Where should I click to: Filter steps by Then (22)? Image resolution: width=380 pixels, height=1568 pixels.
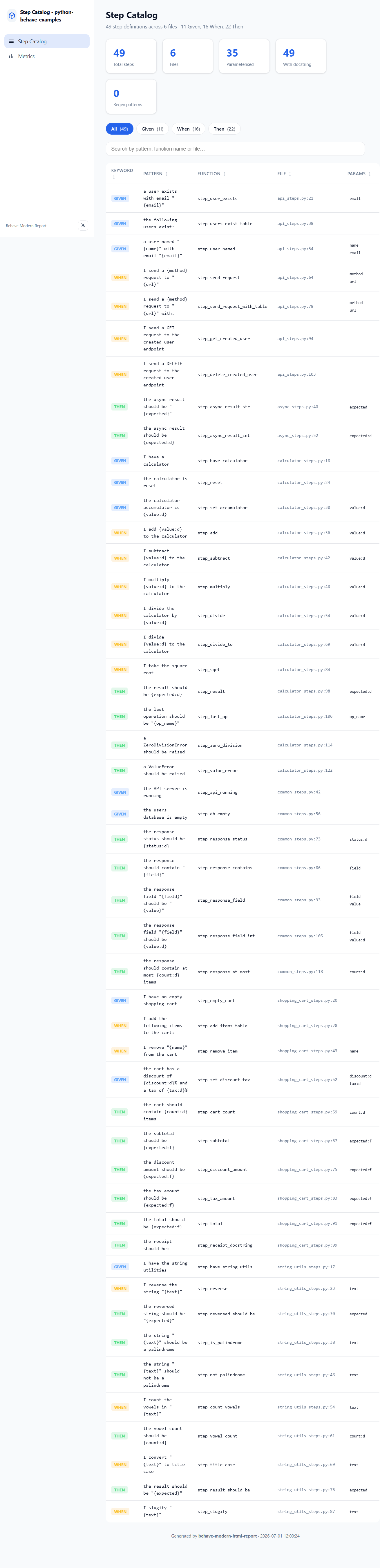point(224,129)
